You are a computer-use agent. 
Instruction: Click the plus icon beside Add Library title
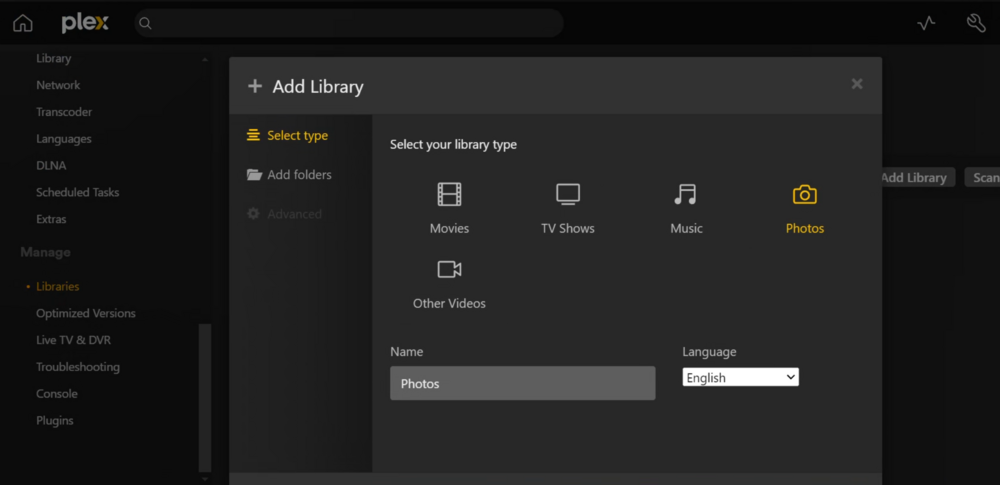(255, 86)
